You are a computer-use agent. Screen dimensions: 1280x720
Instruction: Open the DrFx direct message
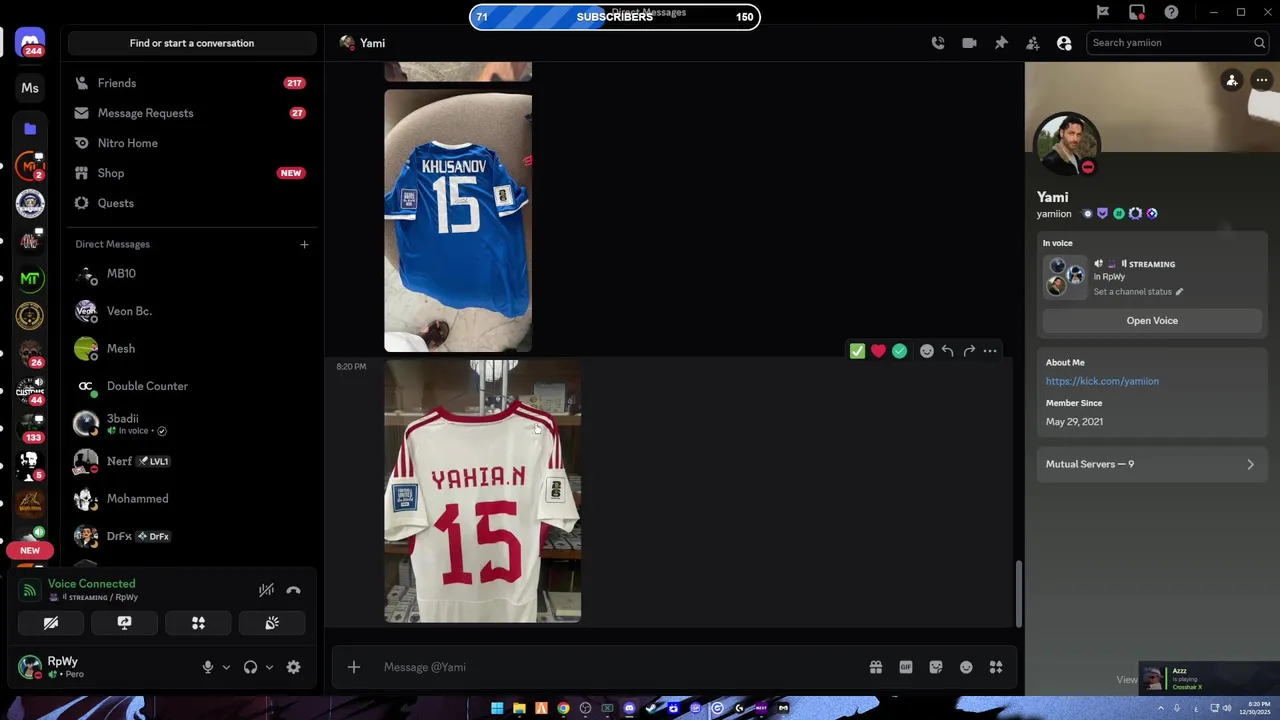pos(190,536)
